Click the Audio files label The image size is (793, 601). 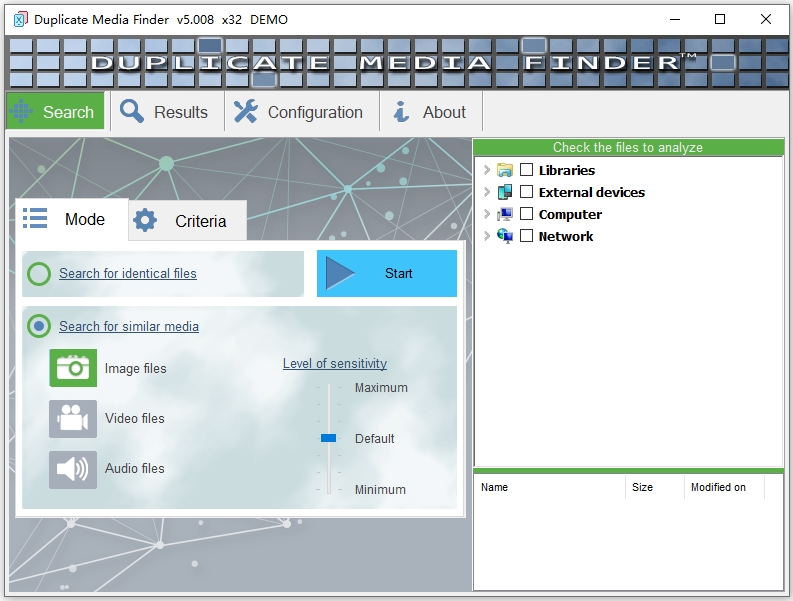135,468
